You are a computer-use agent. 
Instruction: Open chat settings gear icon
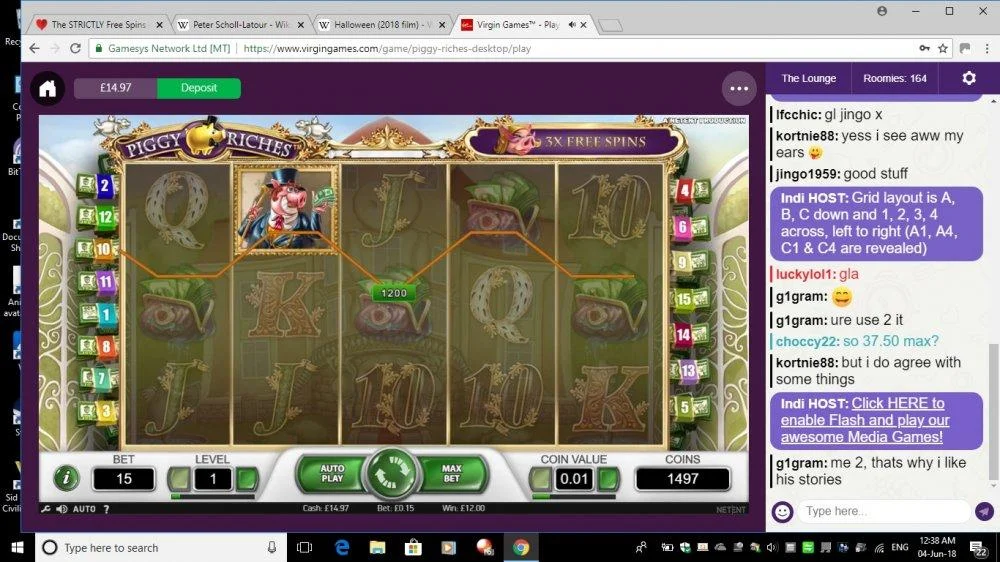point(969,78)
